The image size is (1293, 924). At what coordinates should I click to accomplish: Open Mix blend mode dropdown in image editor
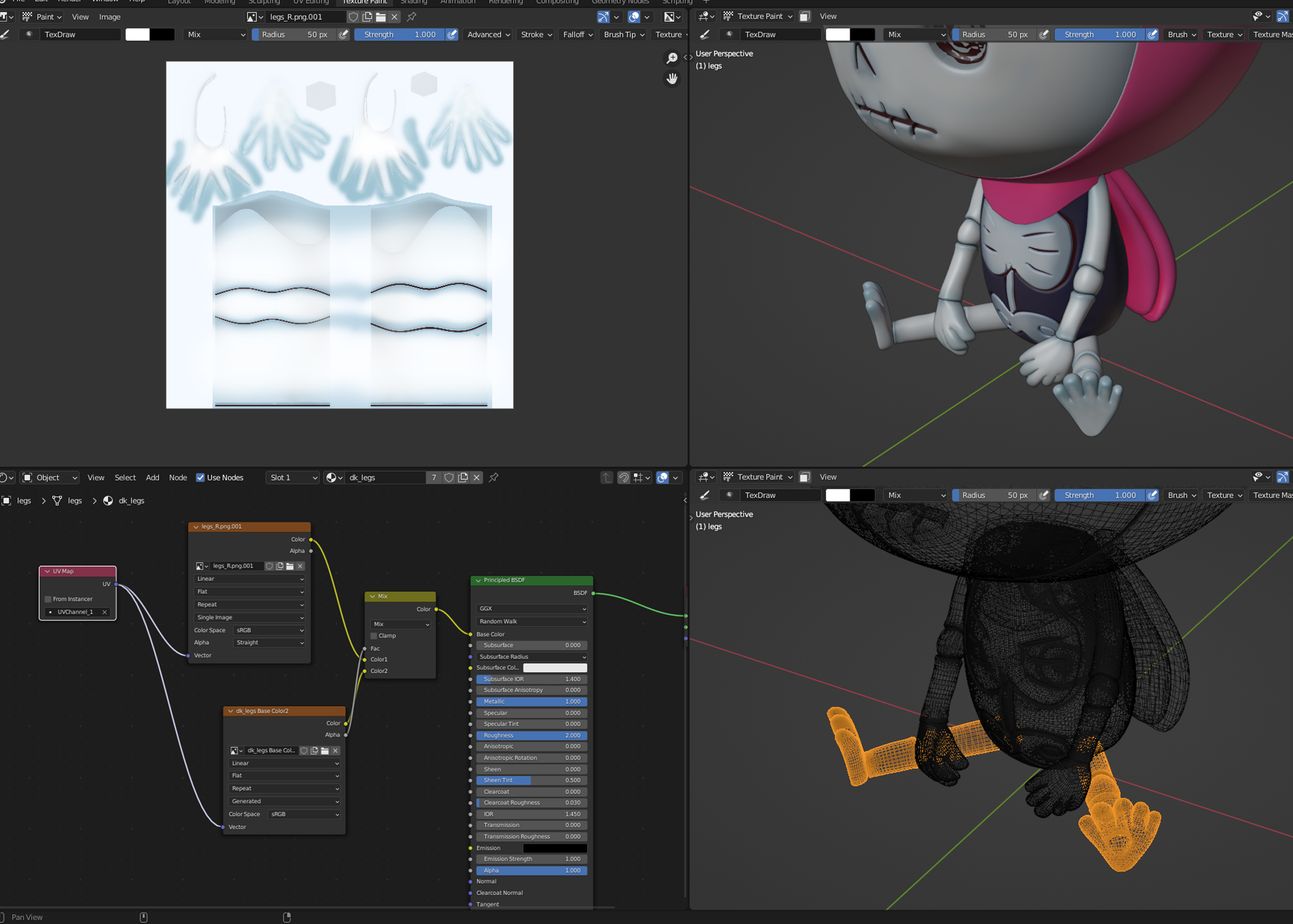[x=216, y=34]
